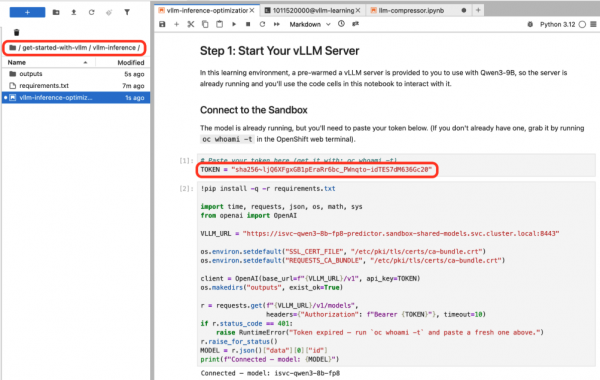The width and height of the screenshot is (600, 380).
Task: Close the 1011520000@vllm-learning tab
Action: point(358,10)
